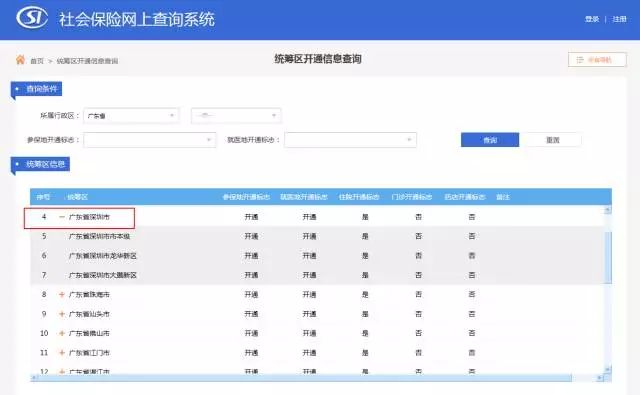Click the 首页 breadcrumb link
The height and width of the screenshot is (395, 640).
point(37,61)
